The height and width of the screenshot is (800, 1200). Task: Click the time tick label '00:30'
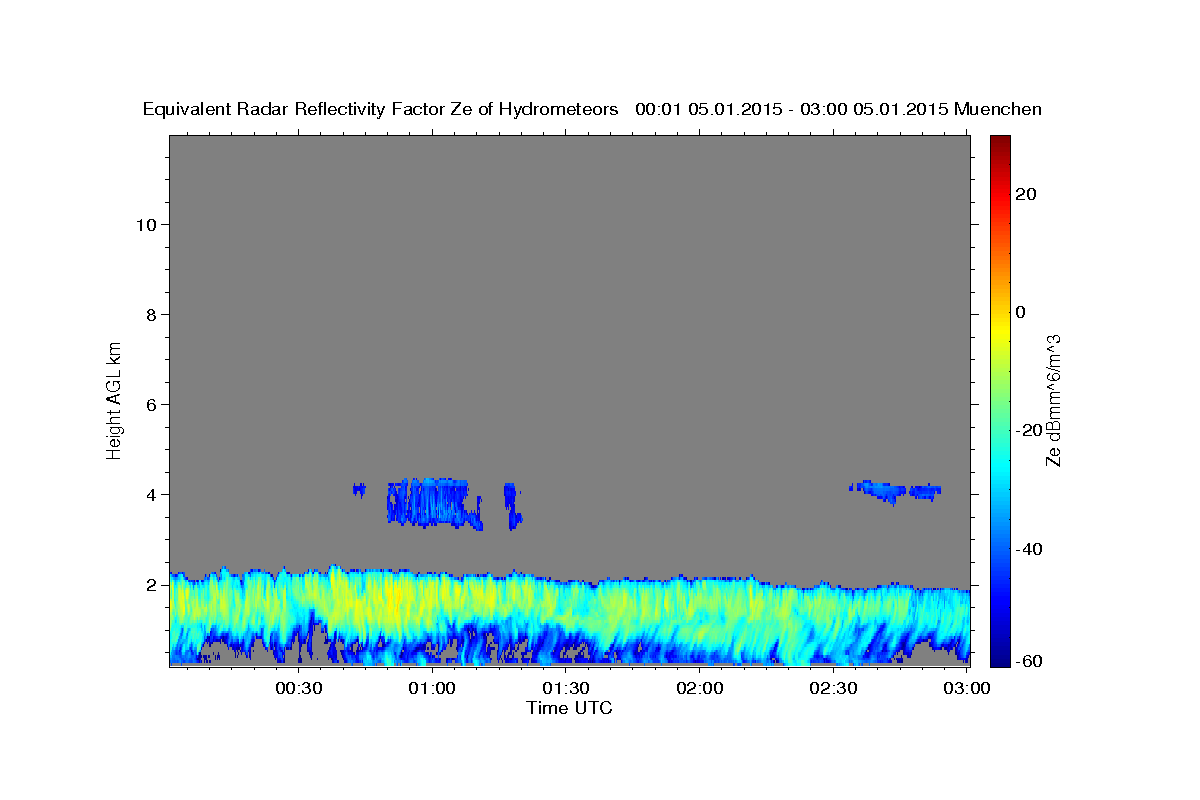(x=298, y=688)
